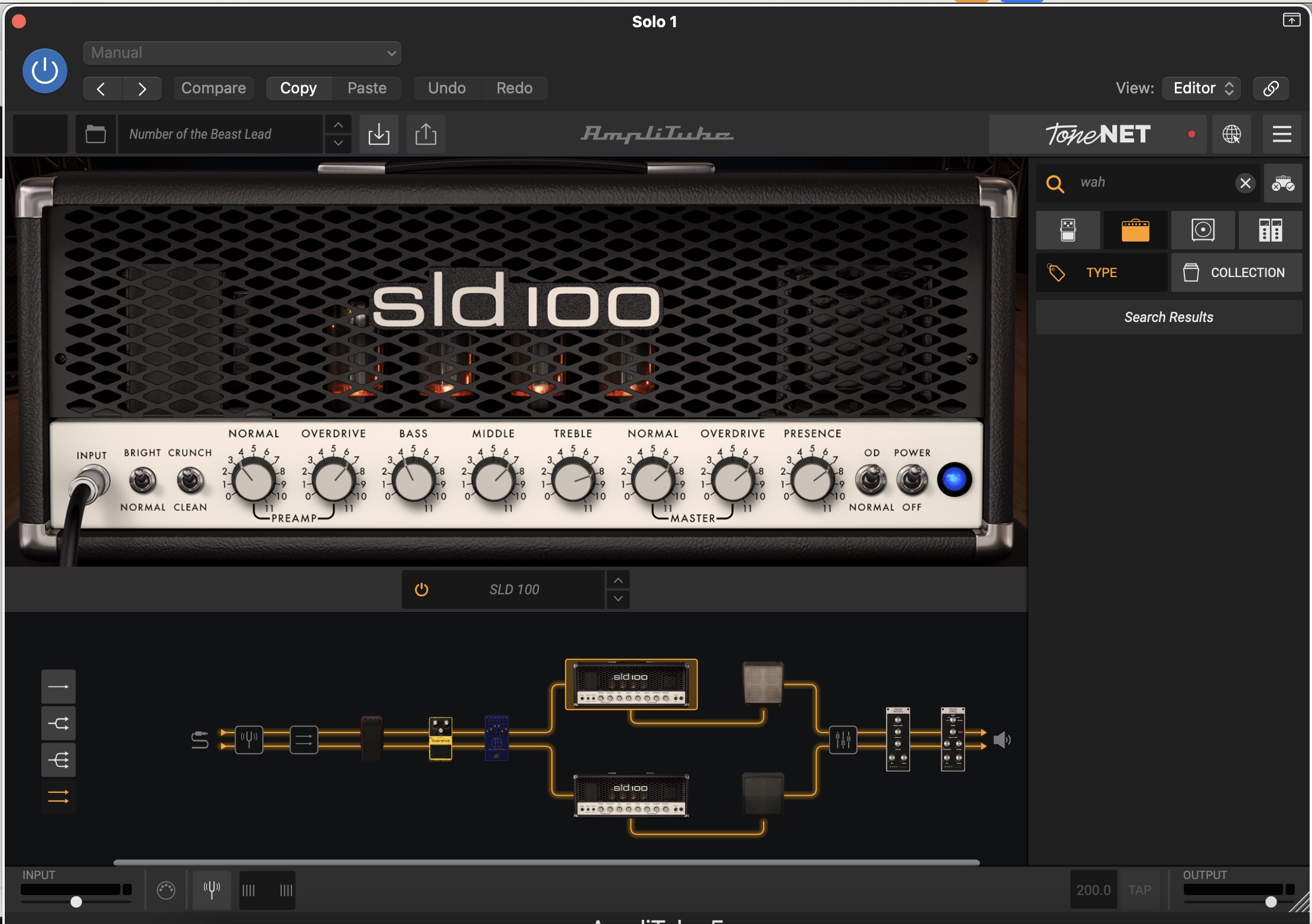Open the SLD 100 model selector
The width and height of the screenshot is (1312, 924).
[x=514, y=590]
